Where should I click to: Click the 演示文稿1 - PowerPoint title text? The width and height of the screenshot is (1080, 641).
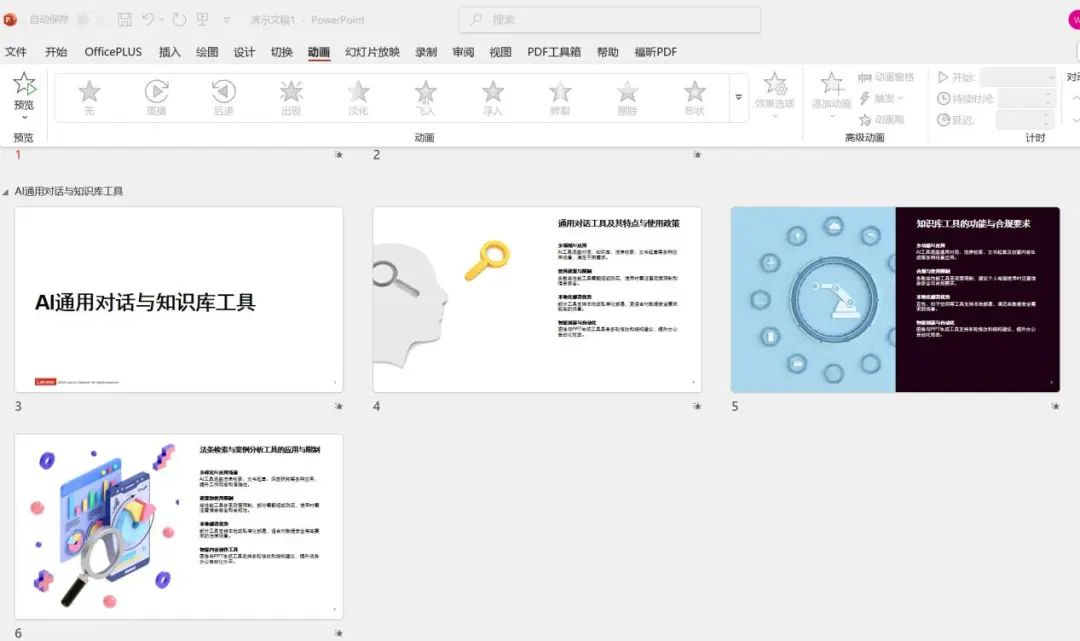coord(307,20)
